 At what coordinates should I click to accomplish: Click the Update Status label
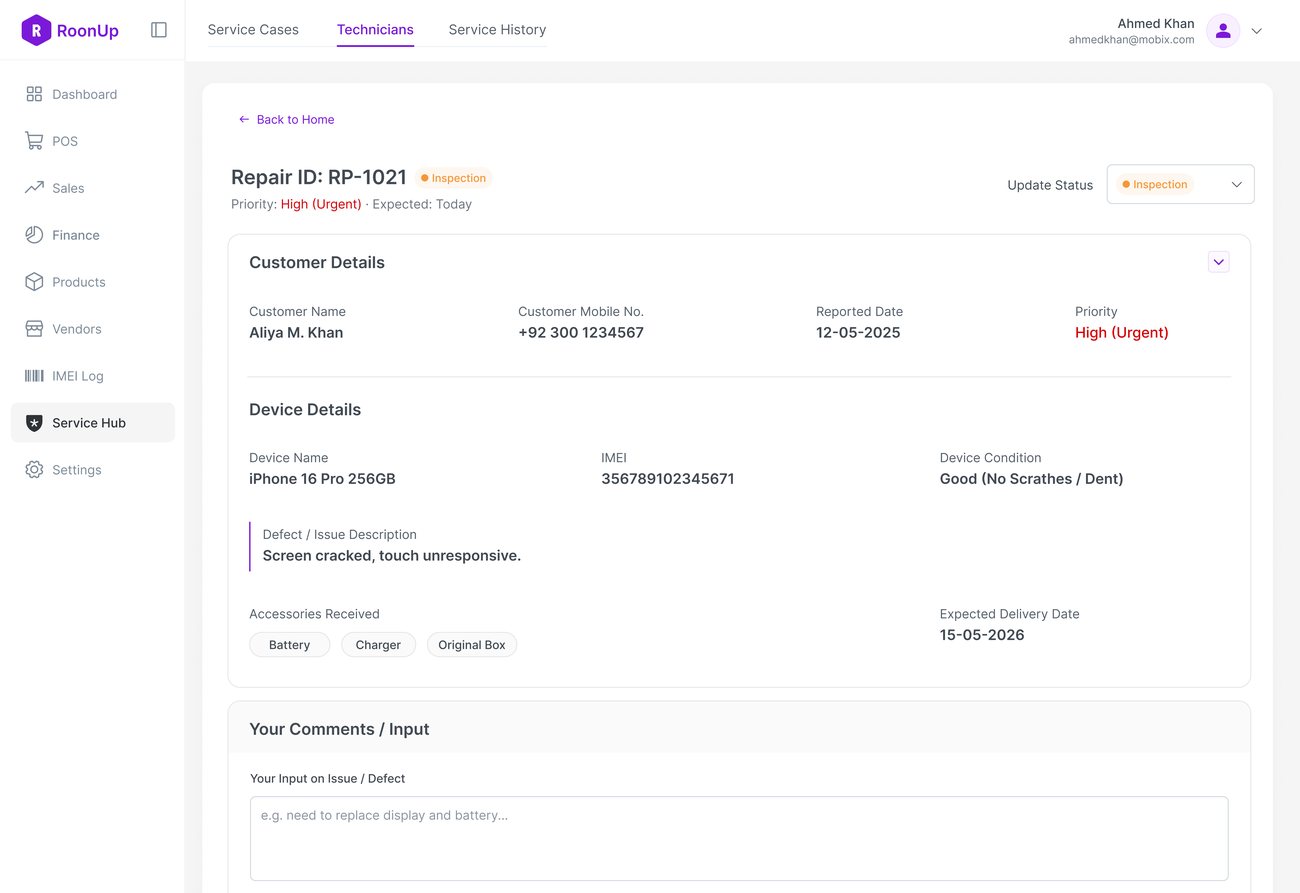click(x=1050, y=185)
